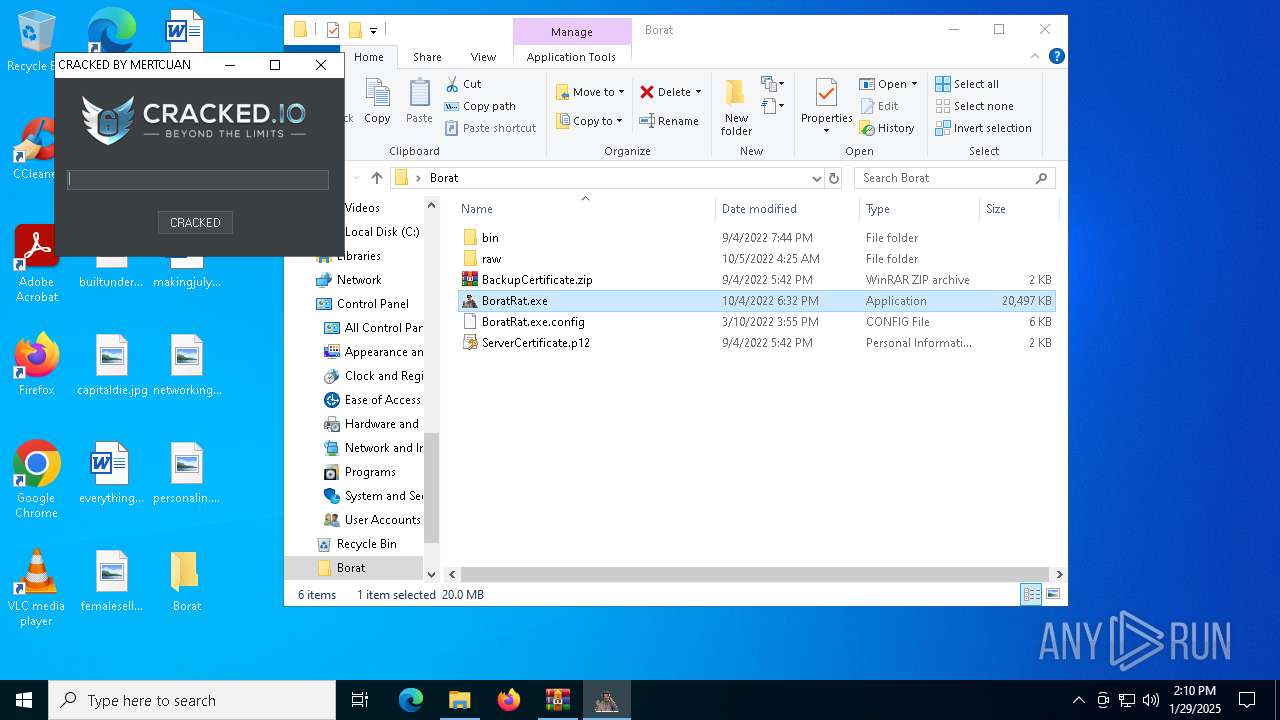The image size is (1280, 720).
Task: Click the Paste icon in Clipboard group
Action: click(419, 101)
